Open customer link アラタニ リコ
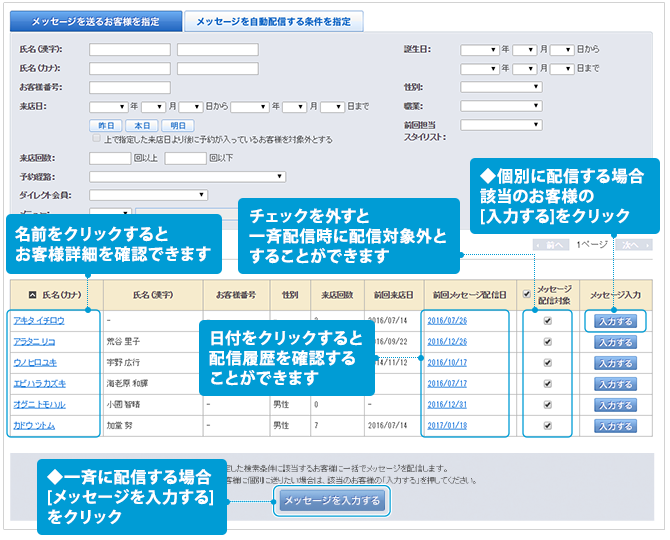This screenshot has height=540, width=670. coord(35,342)
